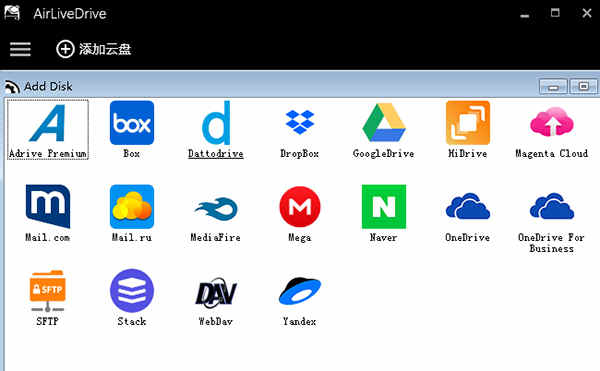Image resolution: width=600 pixels, height=371 pixels.
Task: Open the Dattodrive disk option
Action: 216,123
